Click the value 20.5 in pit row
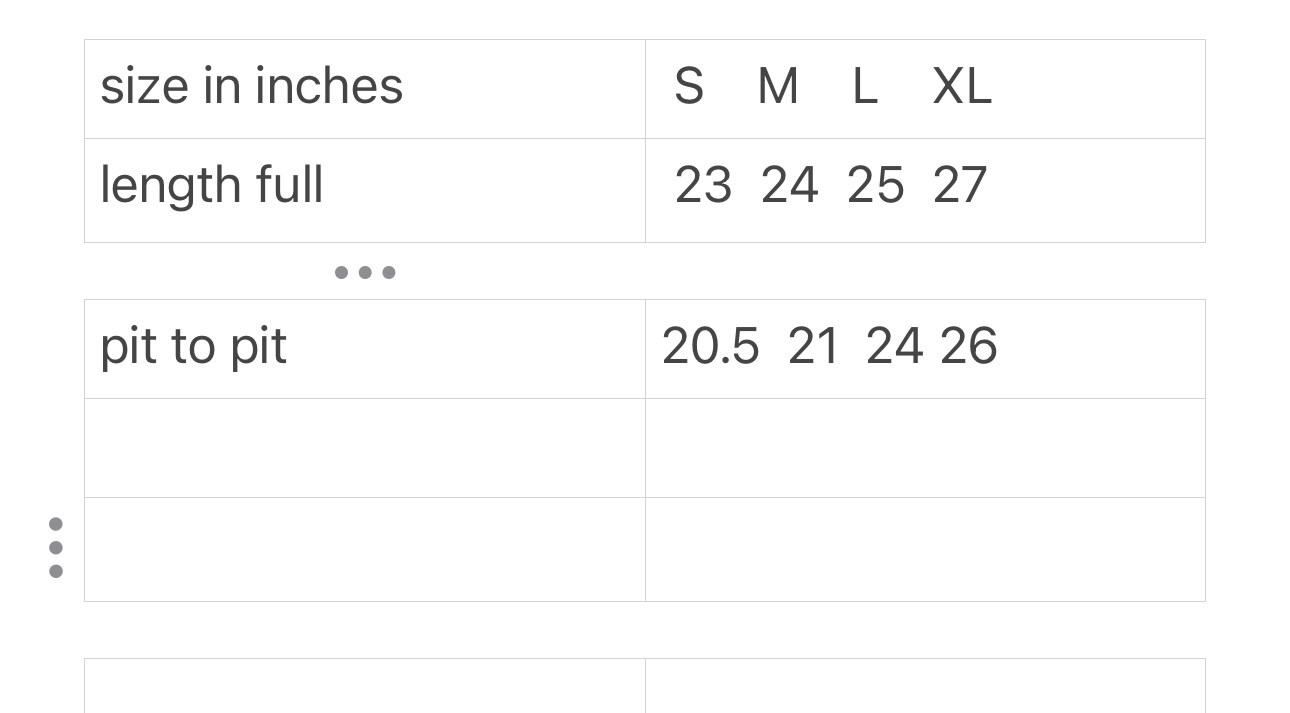 710,347
